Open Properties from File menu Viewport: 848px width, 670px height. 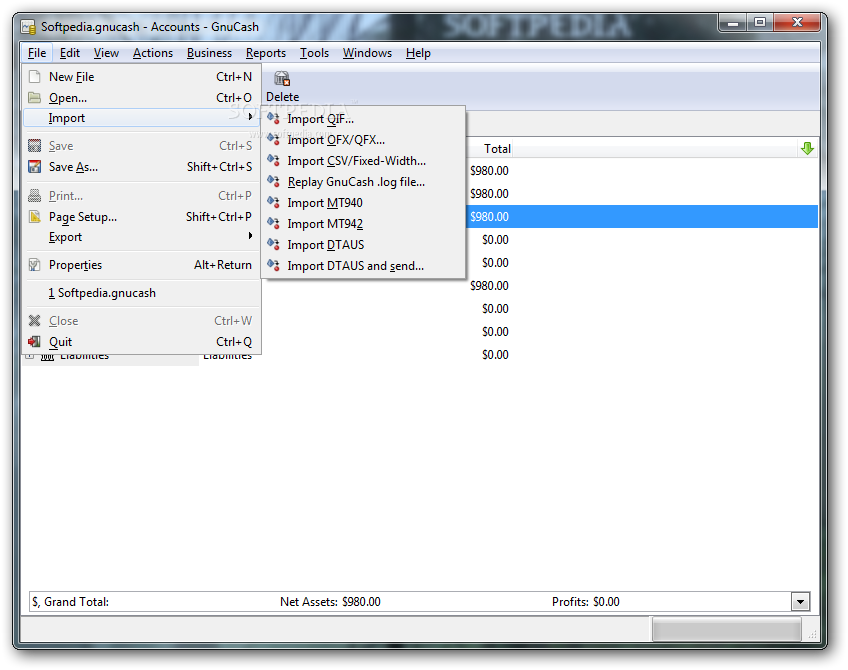coord(142,265)
